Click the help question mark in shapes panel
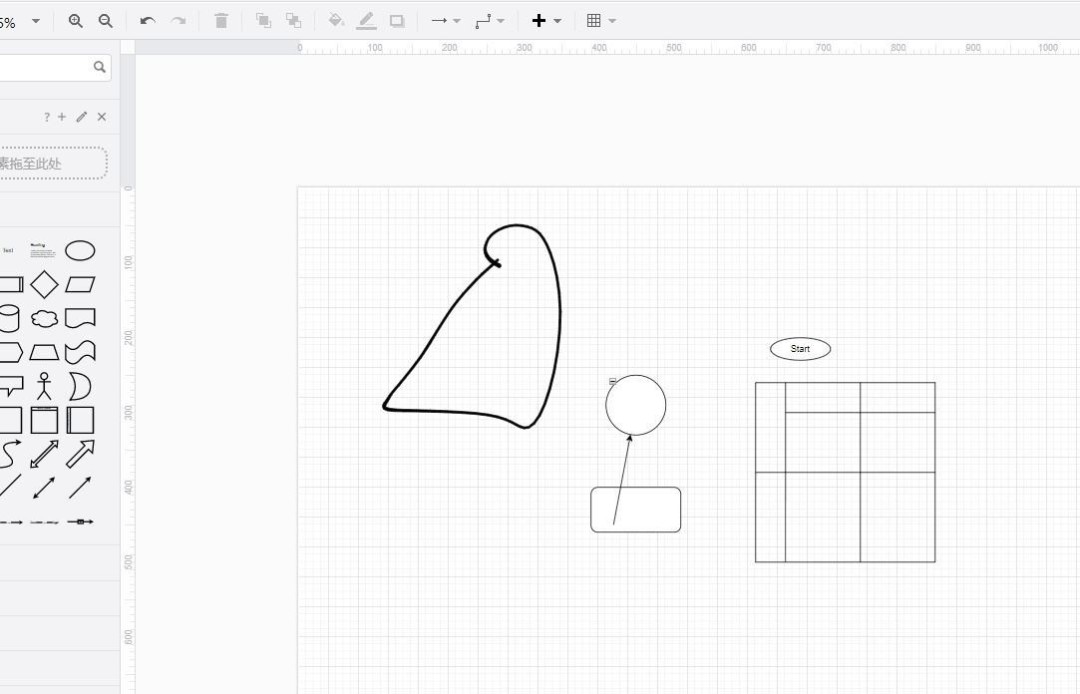Screen dimensions: 1080x694 click(46, 117)
